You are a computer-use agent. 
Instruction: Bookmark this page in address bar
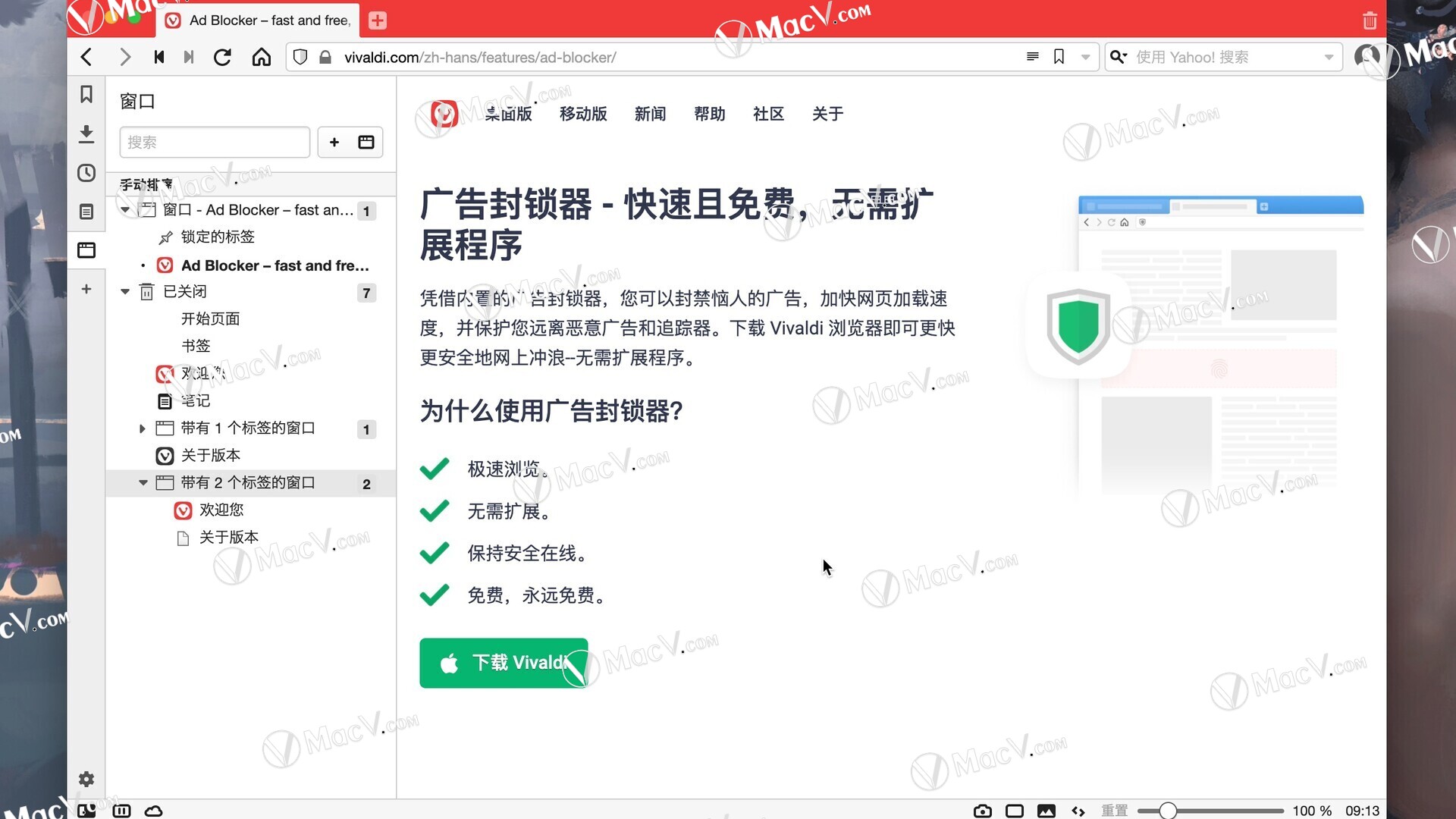click(x=1059, y=57)
